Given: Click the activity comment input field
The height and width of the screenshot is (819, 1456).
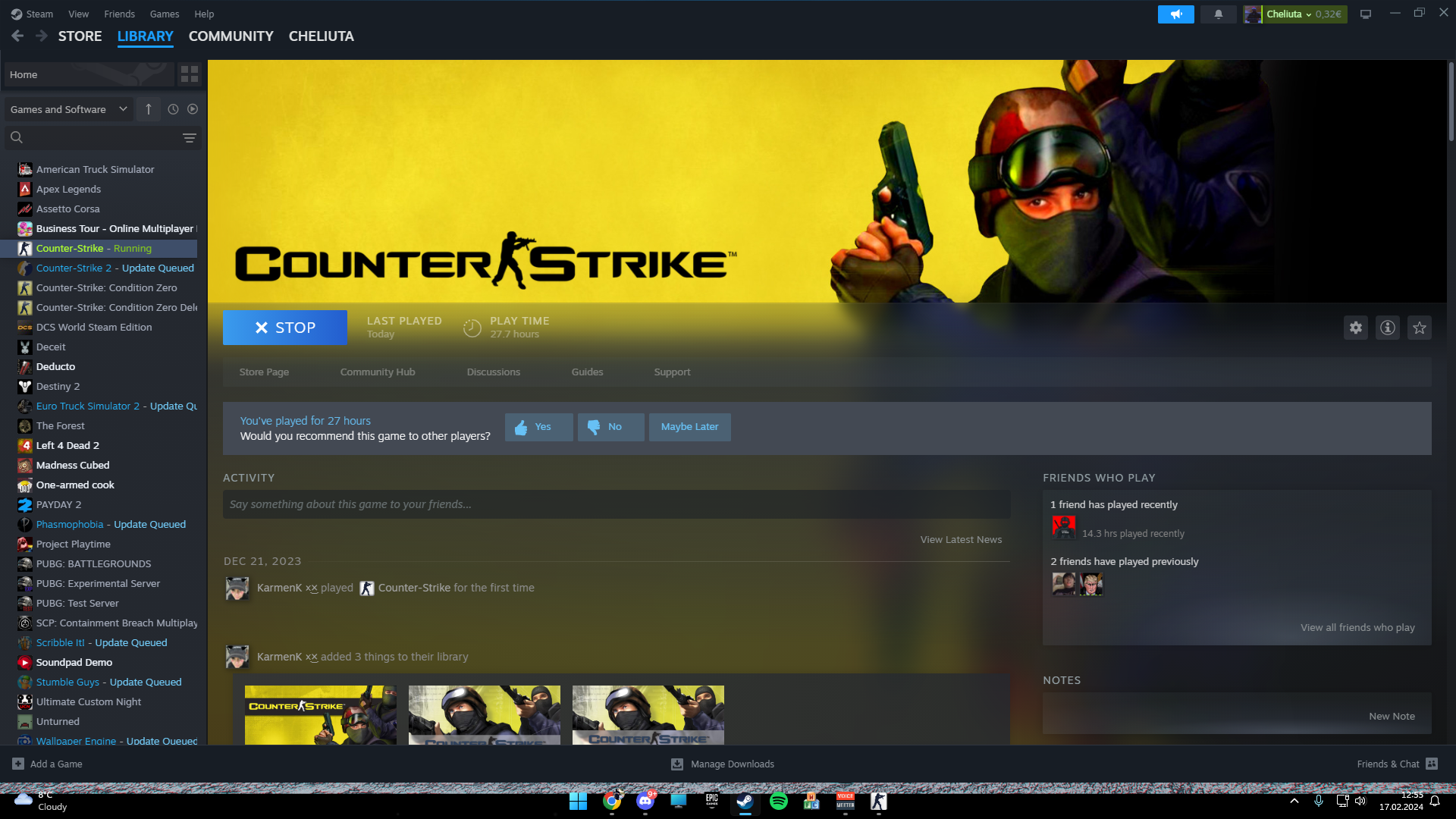Looking at the screenshot, I should pyautogui.click(x=616, y=504).
